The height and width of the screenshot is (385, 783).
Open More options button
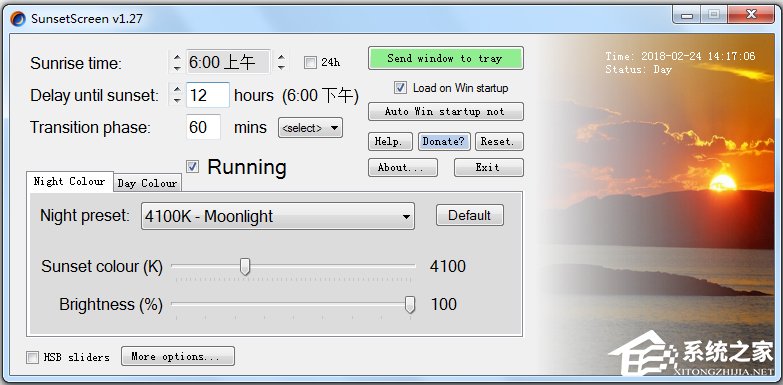coord(178,357)
